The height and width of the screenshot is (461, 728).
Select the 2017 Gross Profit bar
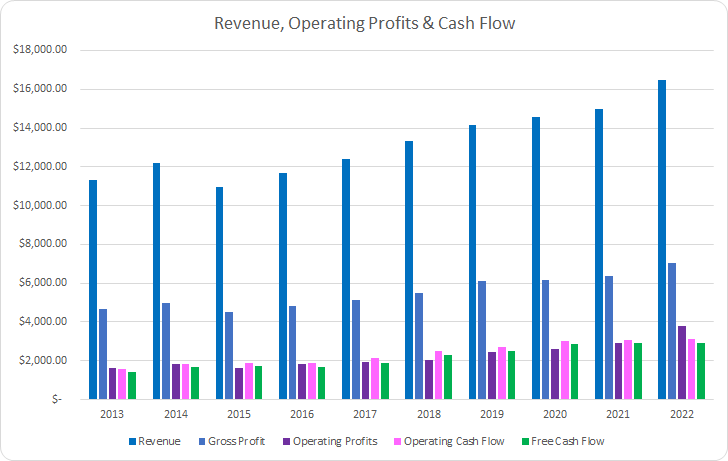click(x=356, y=350)
